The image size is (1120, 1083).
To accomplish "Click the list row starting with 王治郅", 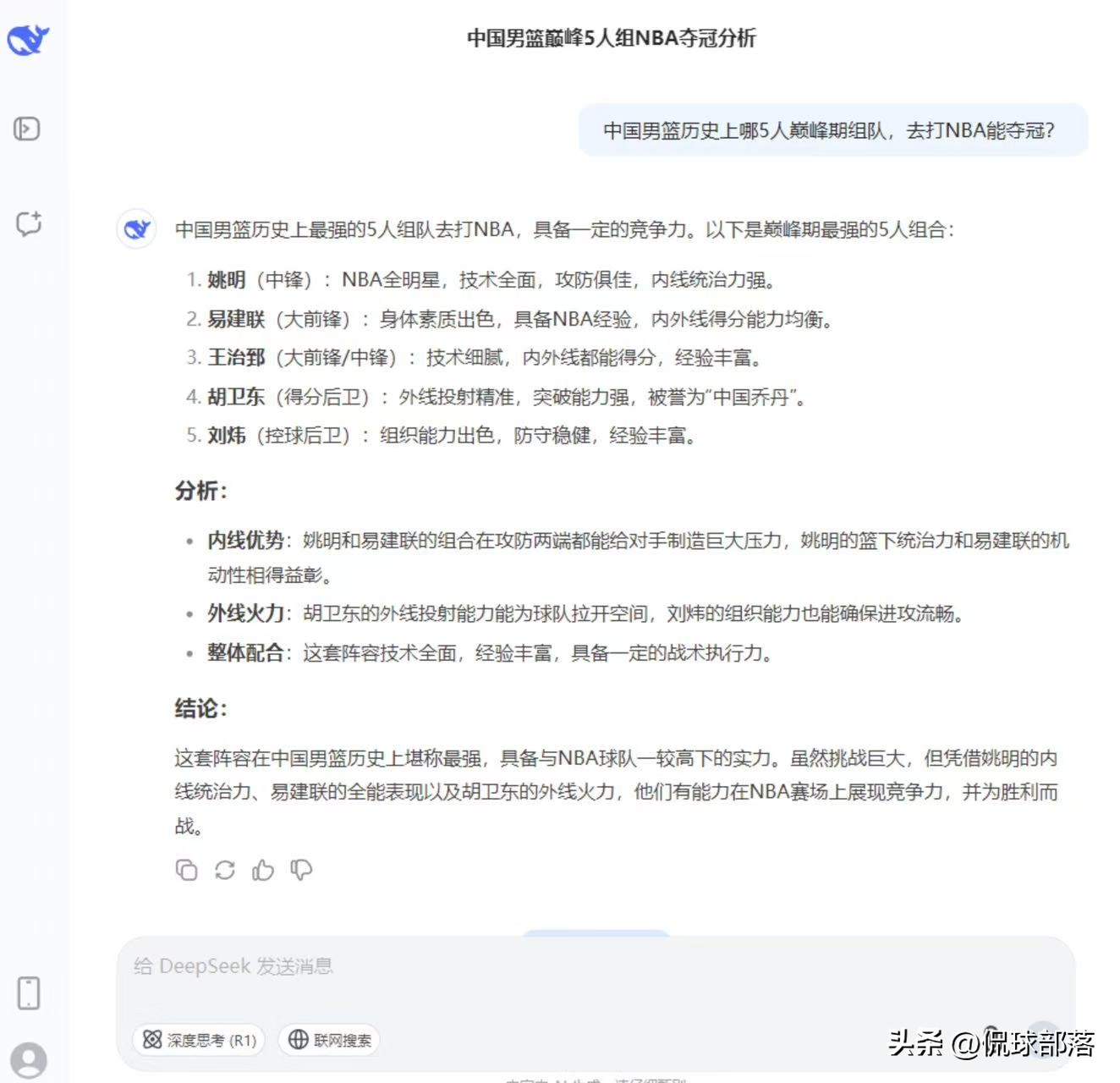I will (475, 358).
